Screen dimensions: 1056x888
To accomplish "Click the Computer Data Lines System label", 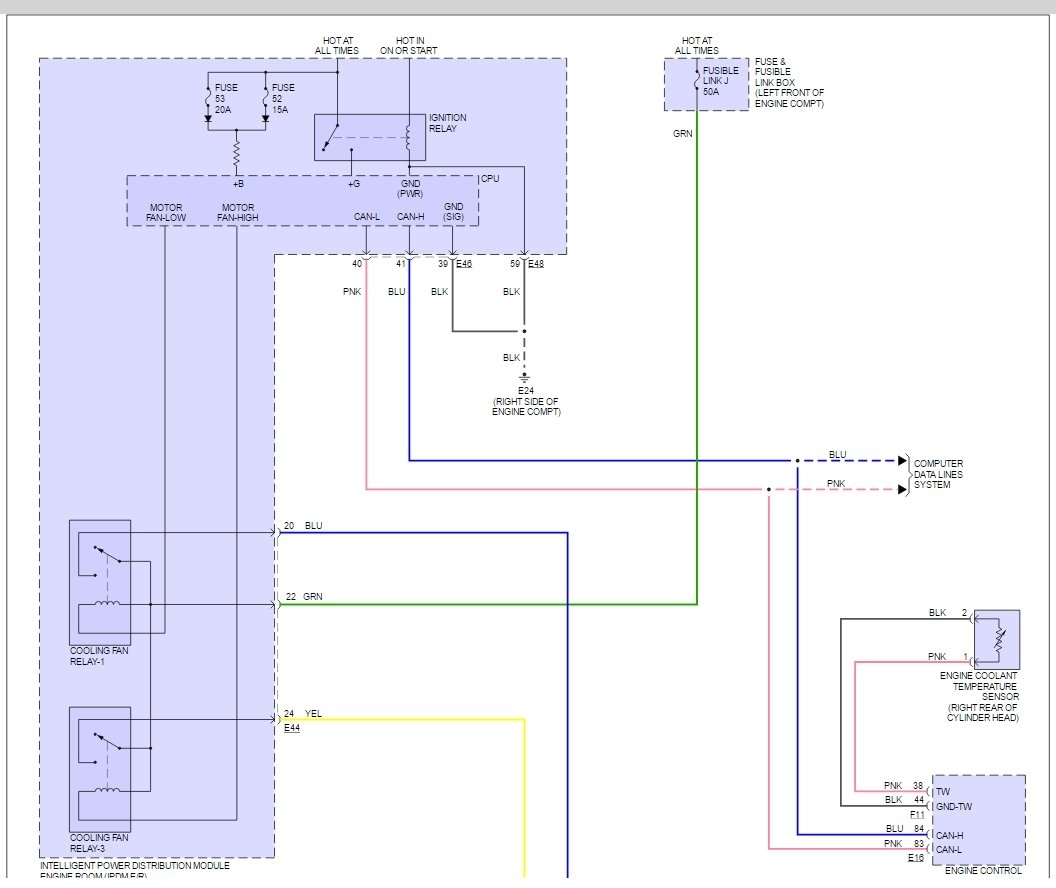I will click(938, 474).
